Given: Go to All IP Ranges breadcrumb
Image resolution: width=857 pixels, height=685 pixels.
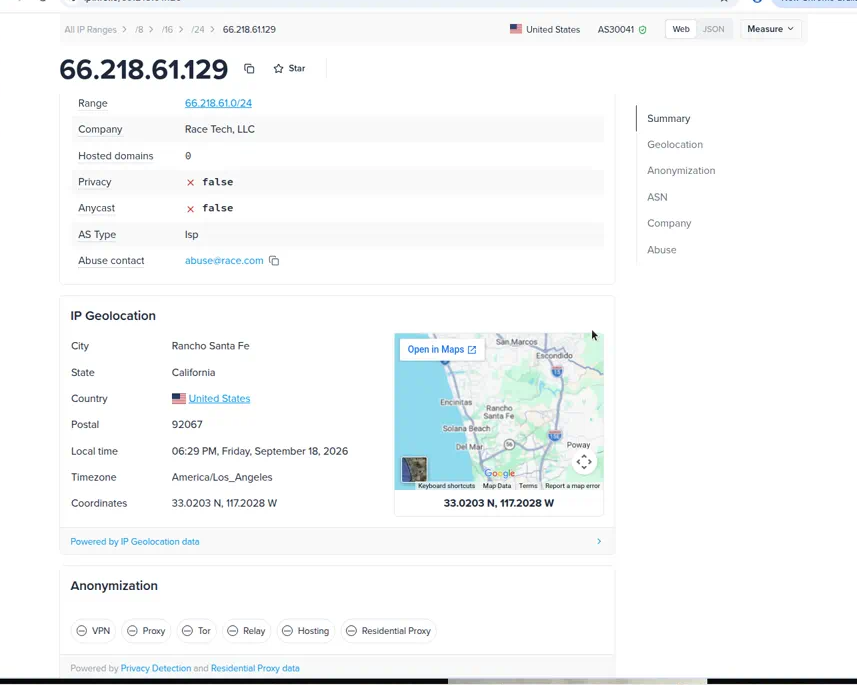Looking at the screenshot, I should point(90,30).
